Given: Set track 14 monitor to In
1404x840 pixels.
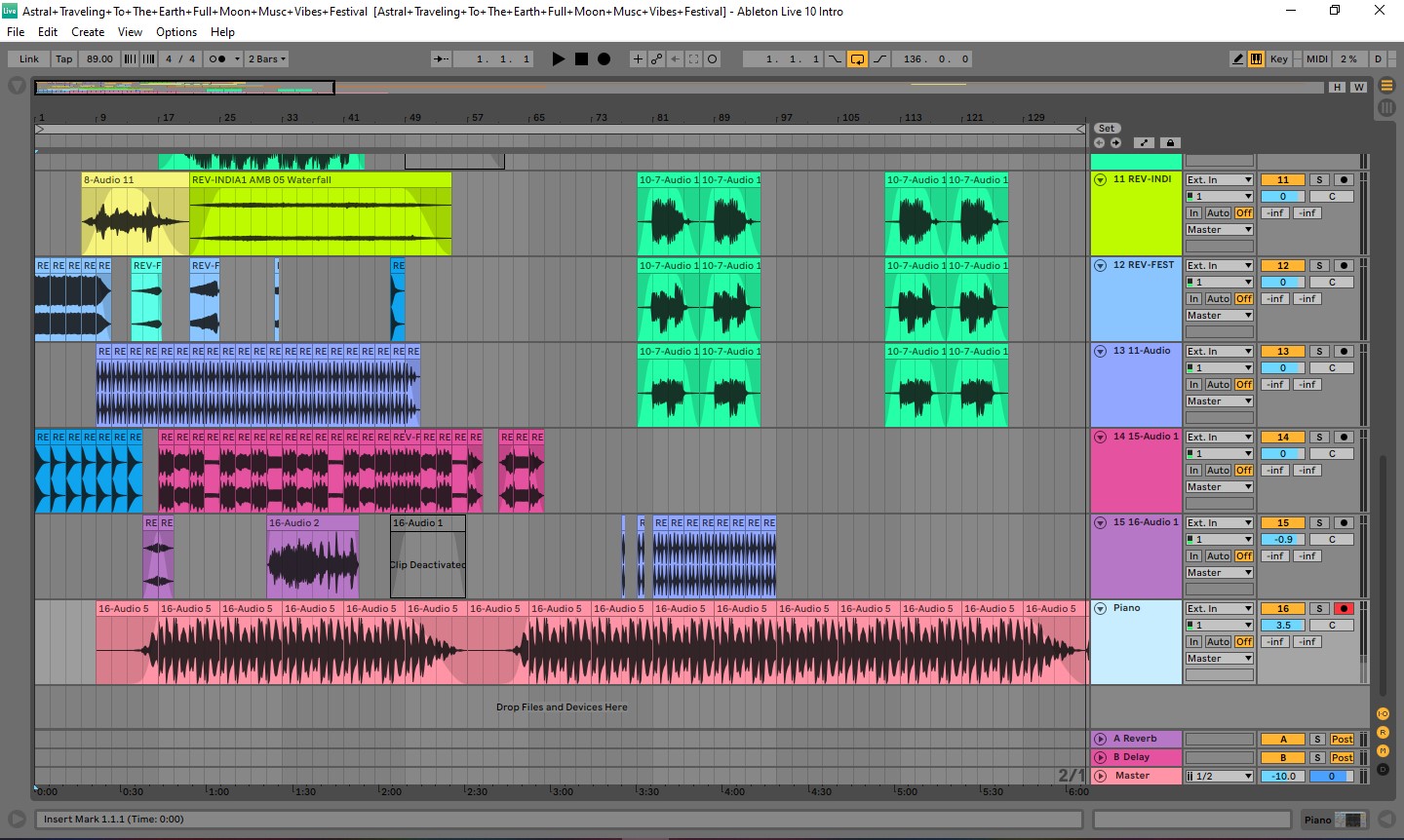Looking at the screenshot, I should (1193, 471).
